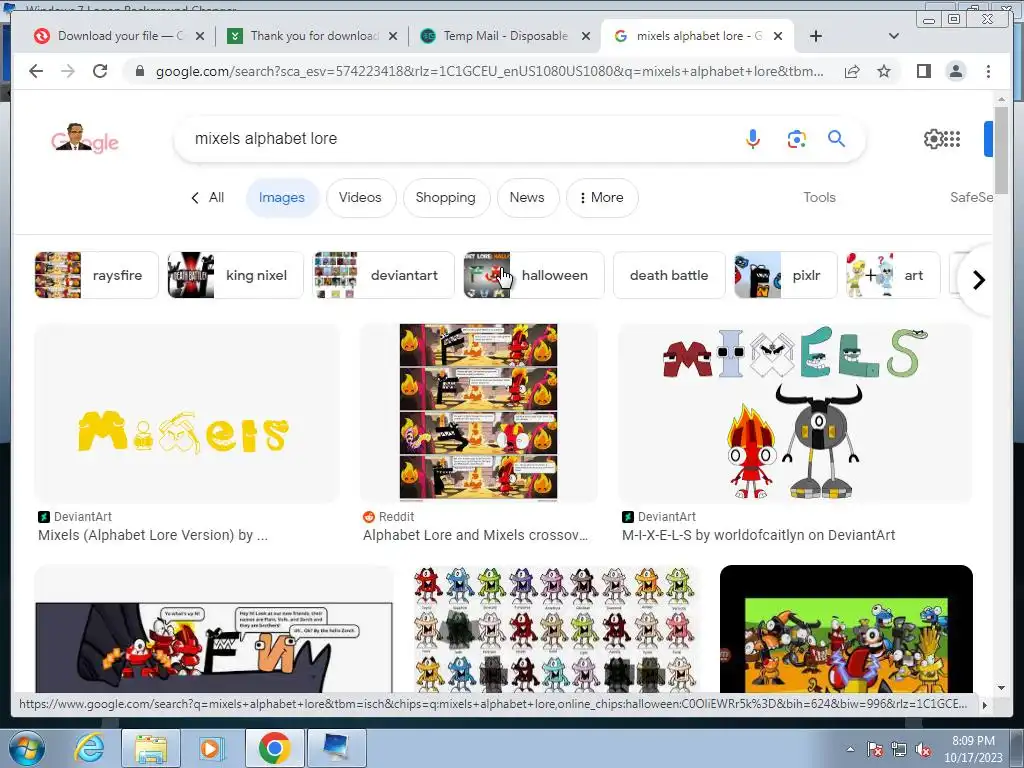
Task: Open Alphabet Lore and Mixels crossover link
Action: coord(475,535)
